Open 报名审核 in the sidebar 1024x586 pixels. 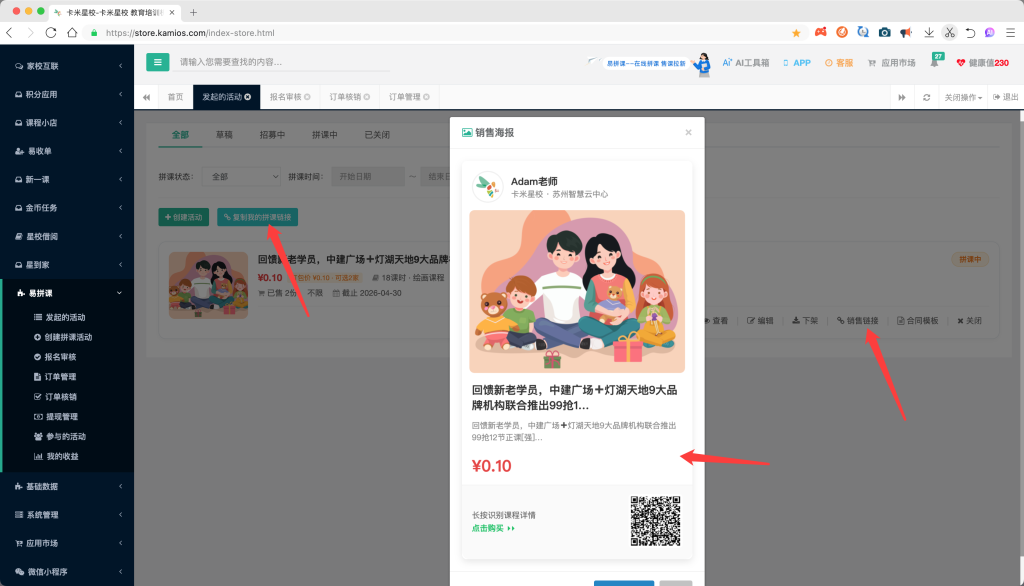(x=55, y=357)
